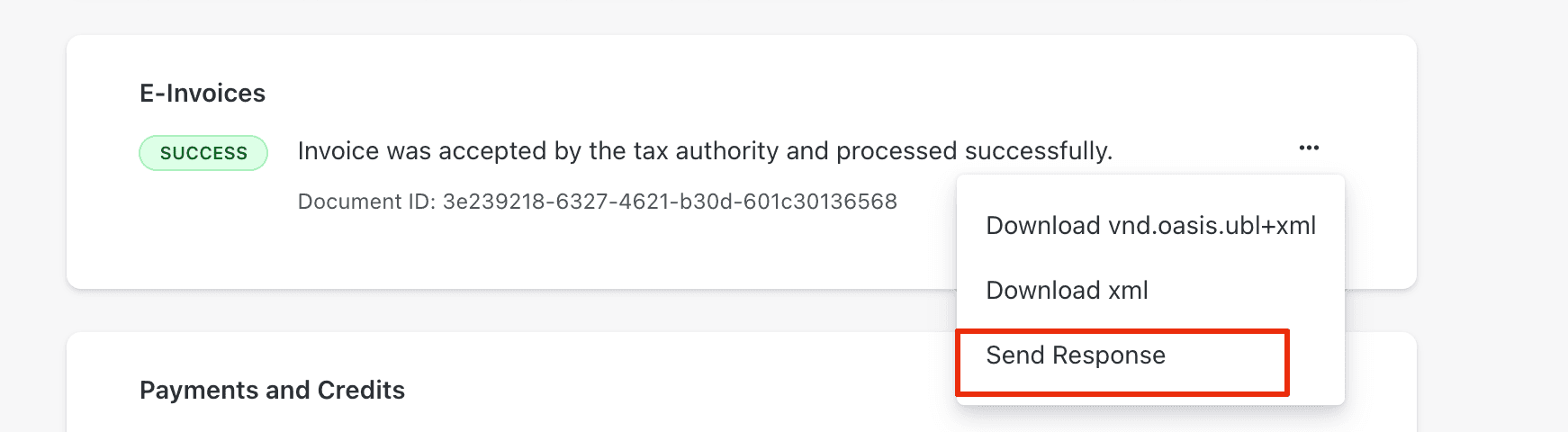The image size is (1568, 432).
Task: Select Download vnd.oasis.ubl+xml
Action: pos(1150,226)
